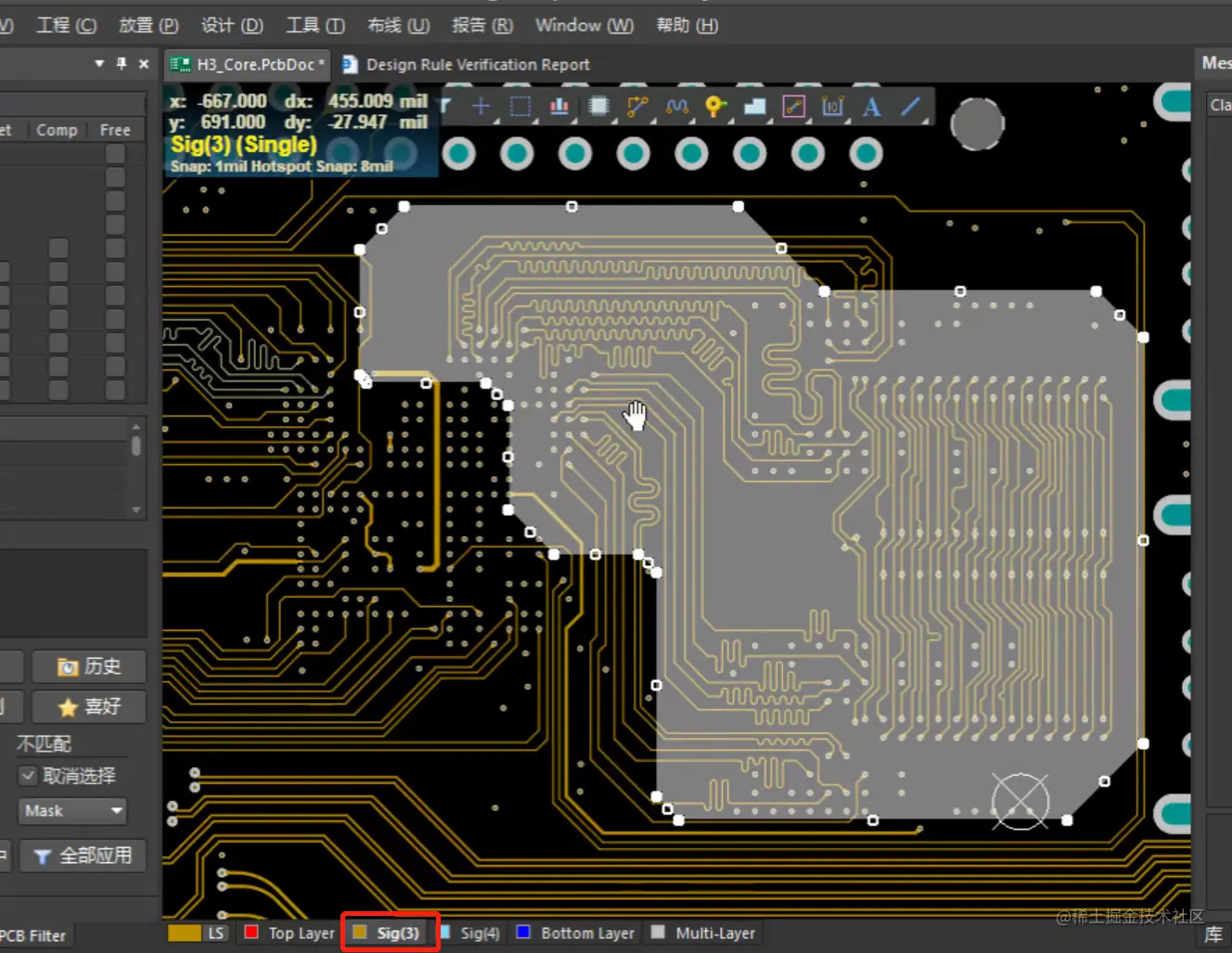Toggle the first checkbox under Free column
The image size is (1232, 953).
115,153
